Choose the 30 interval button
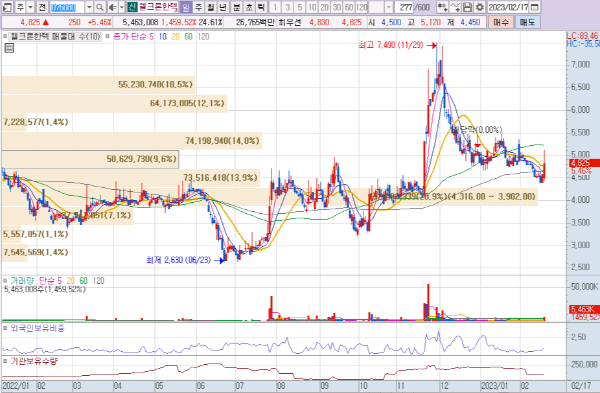The height and width of the screenshot is (393, 600). [337, 7]
